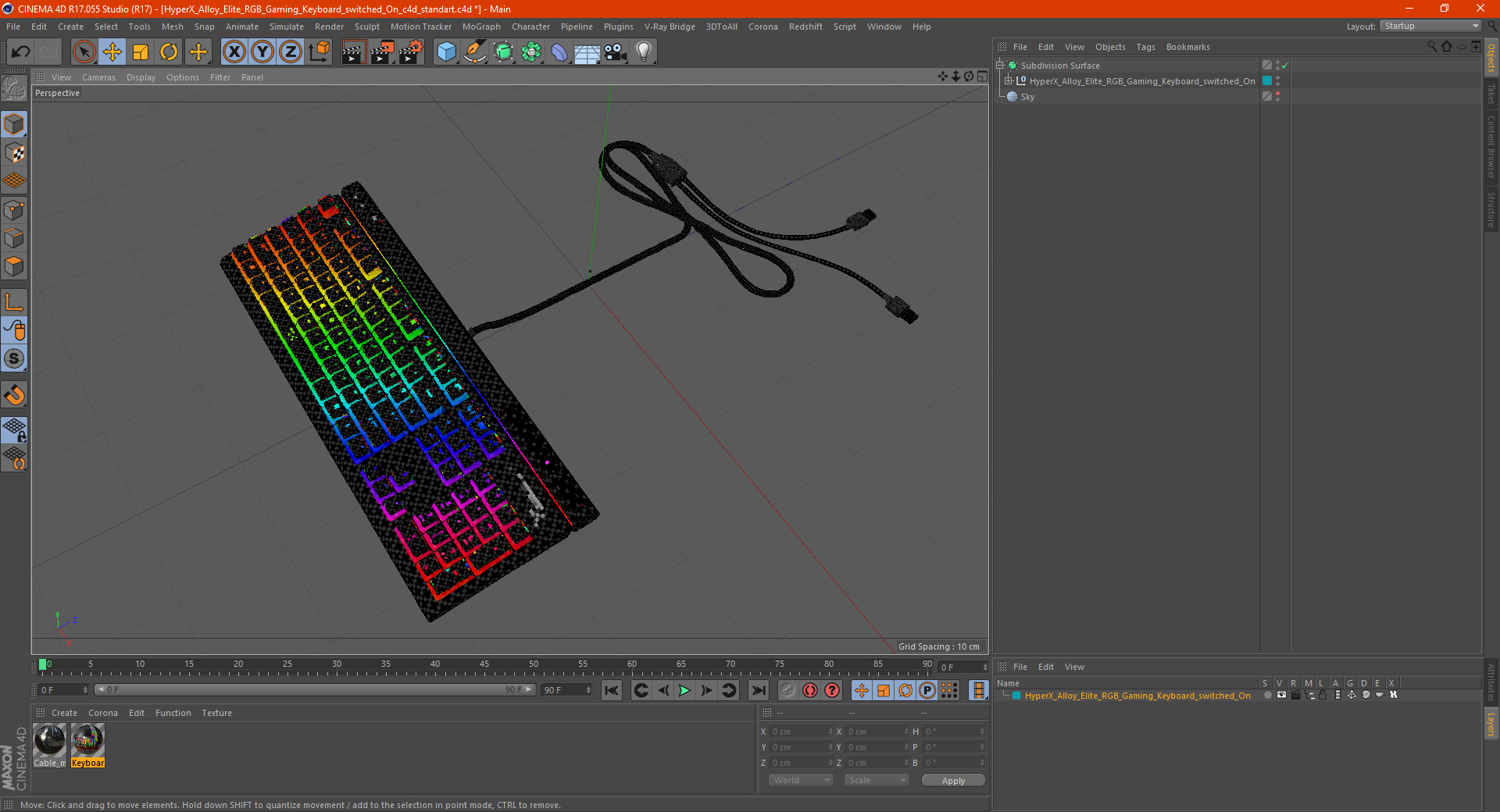
Task: Toggle Sky object visibility dots
Action: 1277,96
